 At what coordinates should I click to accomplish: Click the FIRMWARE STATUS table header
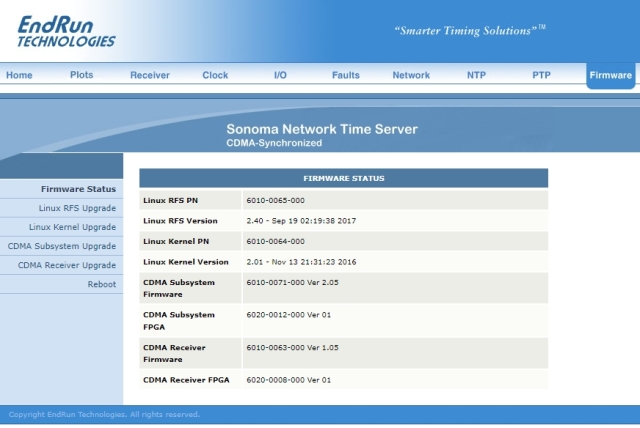pyautogui.click(x=344, y=178)
